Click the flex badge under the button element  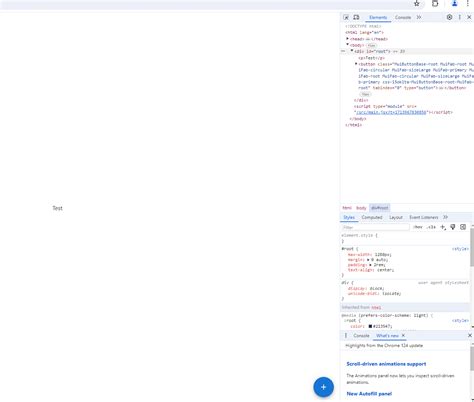[366, 94]
